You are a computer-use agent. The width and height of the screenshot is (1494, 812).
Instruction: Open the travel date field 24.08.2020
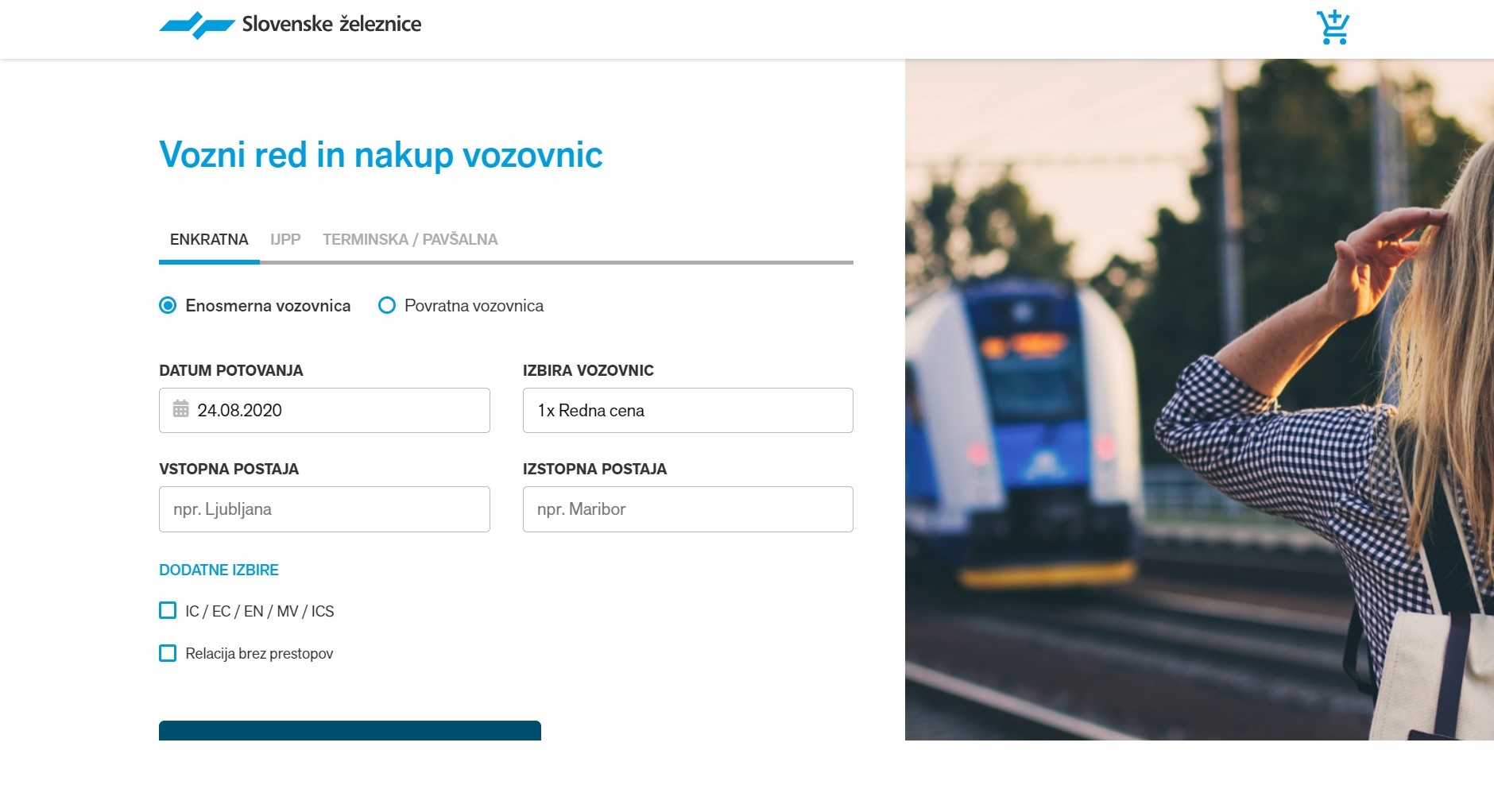click(x=324, y=410)
